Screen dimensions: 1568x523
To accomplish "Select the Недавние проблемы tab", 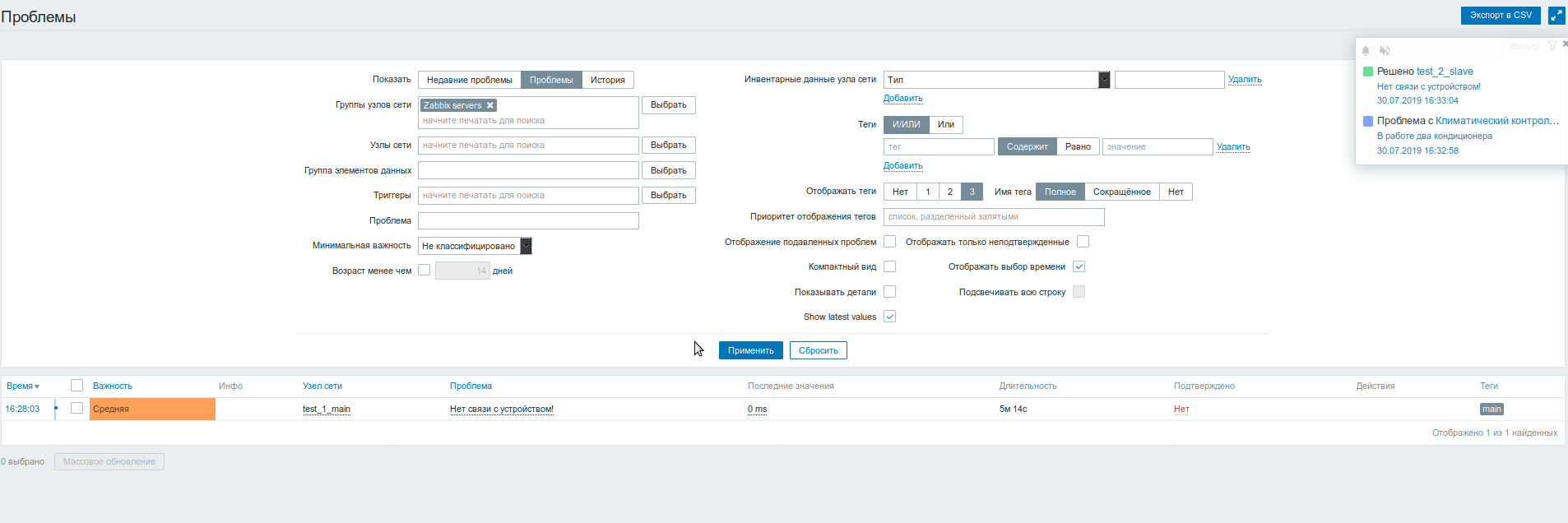I will click(x=469, y=80).
